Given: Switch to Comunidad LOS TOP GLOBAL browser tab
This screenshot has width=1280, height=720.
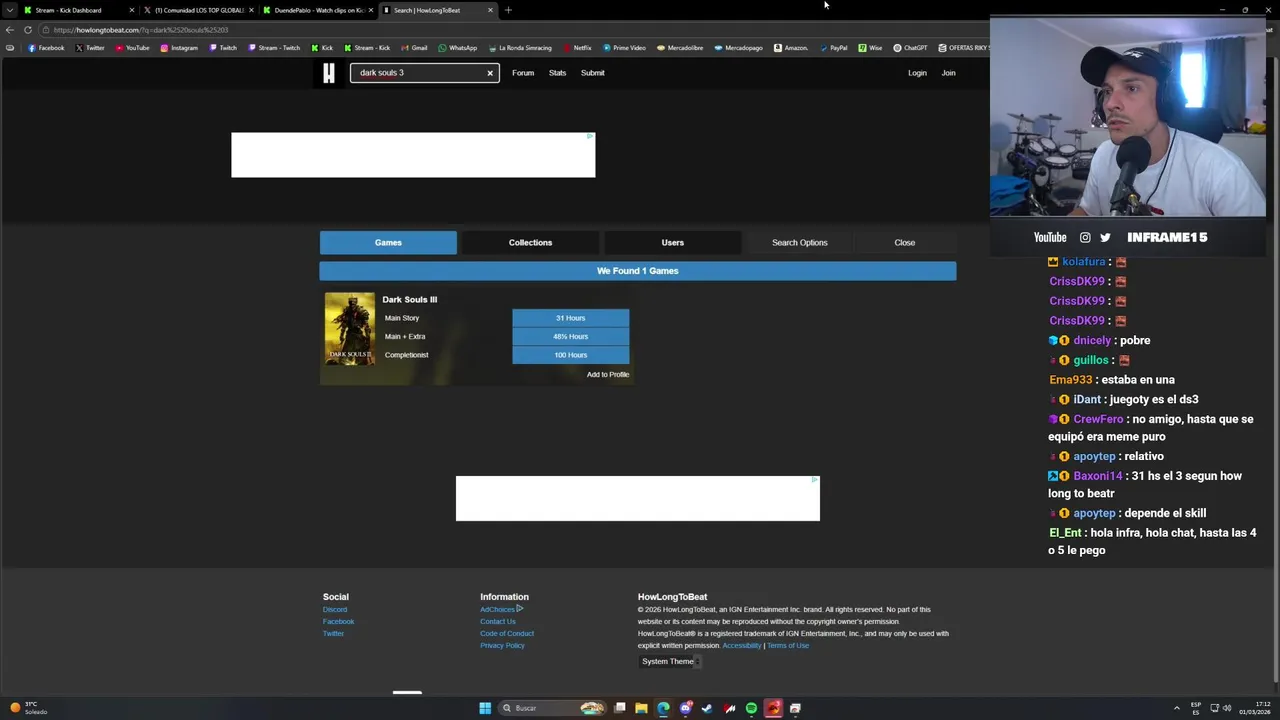Looking at the screenshot, I should [198, 10].
